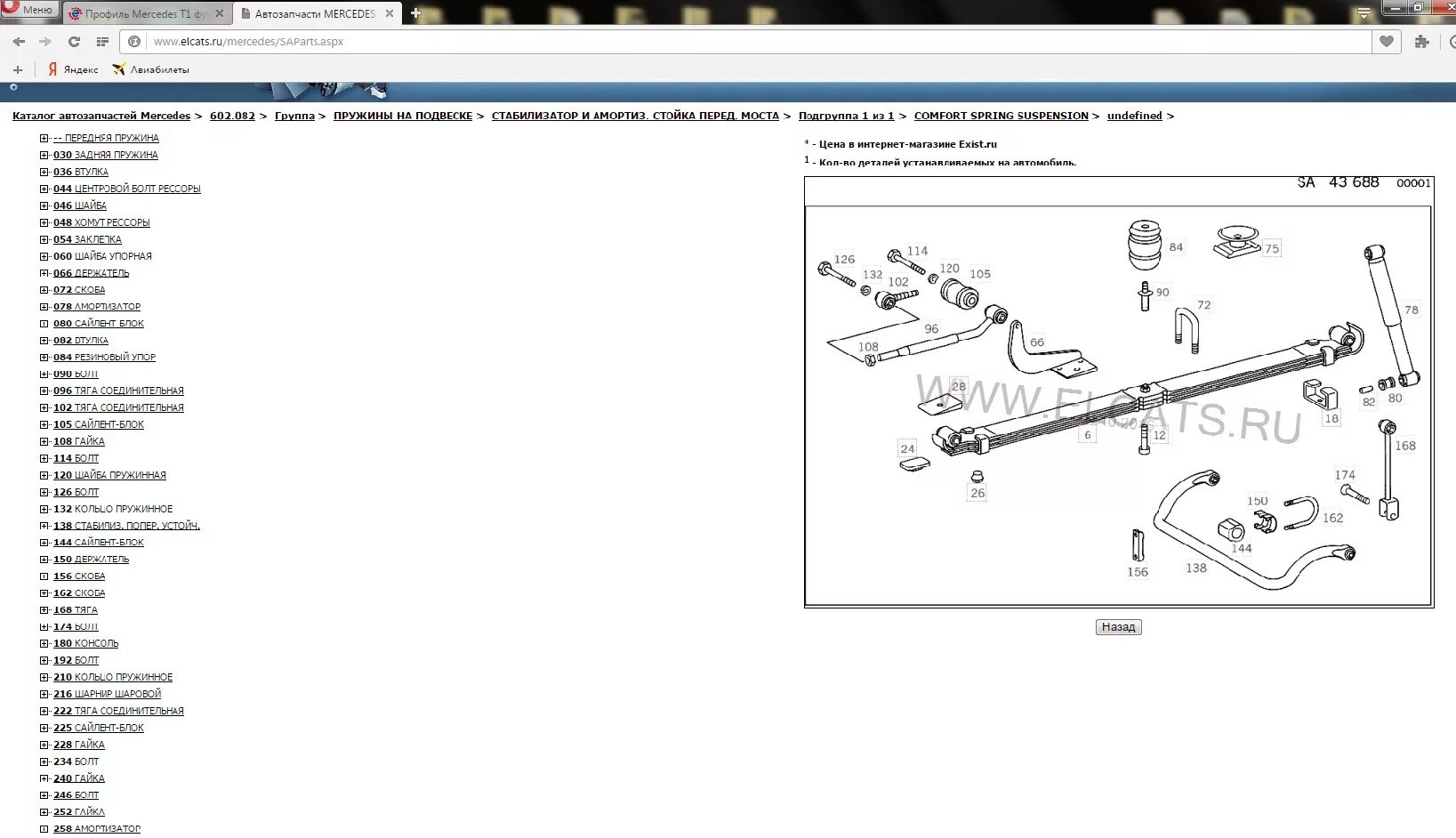Click part number 78 shock absorber in diagram
The image size is (1456, 838).
point(1412,310)
